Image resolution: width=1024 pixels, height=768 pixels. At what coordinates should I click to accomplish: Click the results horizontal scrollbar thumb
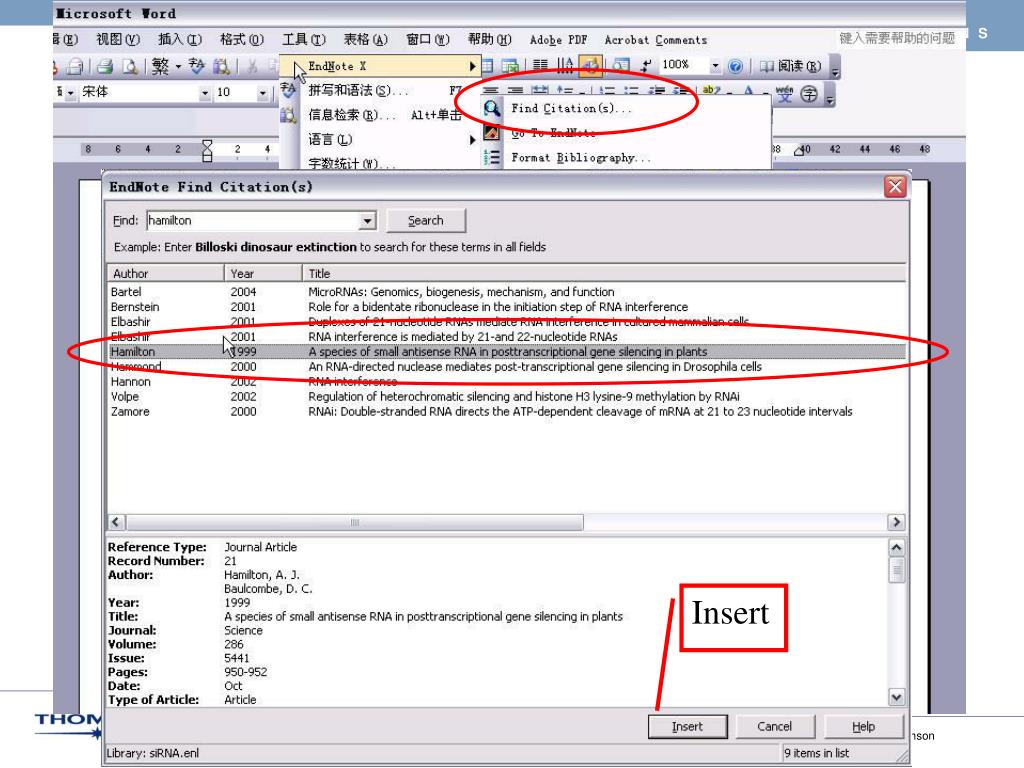355,522
